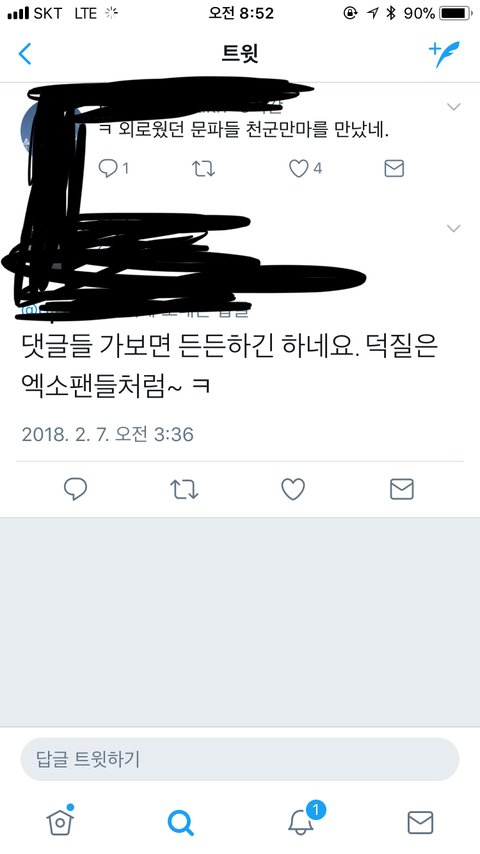
Task: Open the tweet timestamp 2018. 2. 7. 오전 3:36
Action: 108,435
